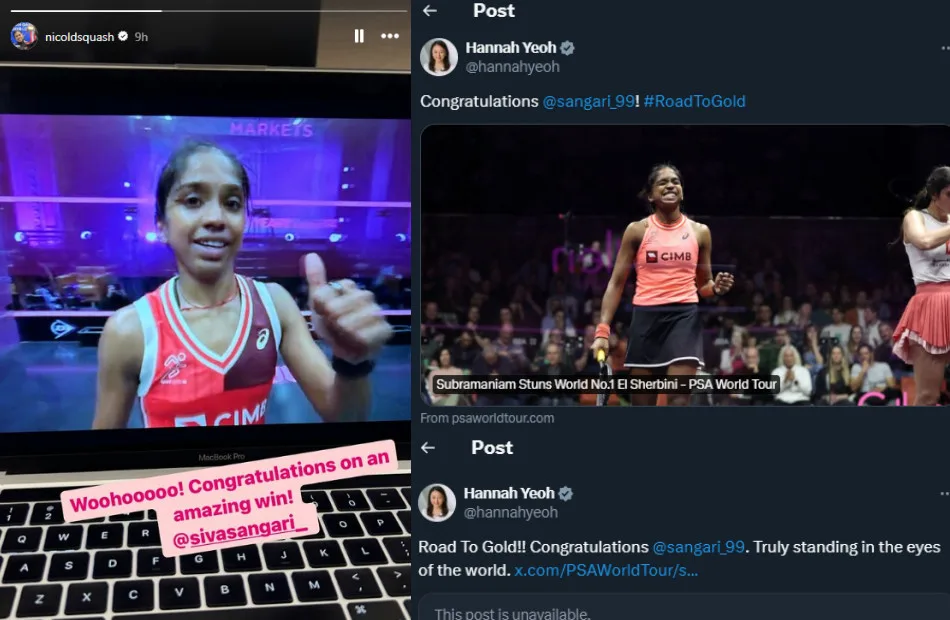Image resolution: width=950 pixels, height=620 pixels.
Task: Click the story progress bar
Action: [208, 11]
